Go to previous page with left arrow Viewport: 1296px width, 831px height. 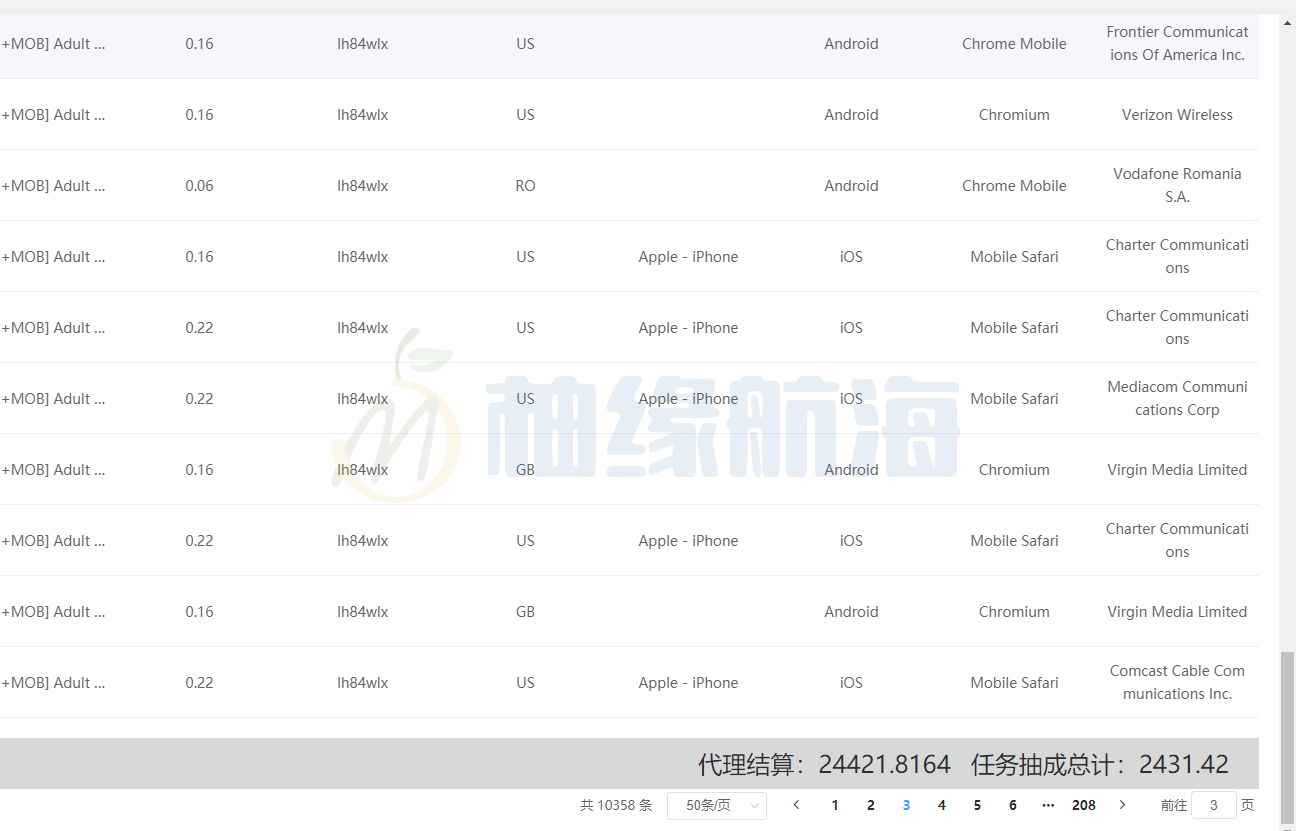tap(796, 805)
